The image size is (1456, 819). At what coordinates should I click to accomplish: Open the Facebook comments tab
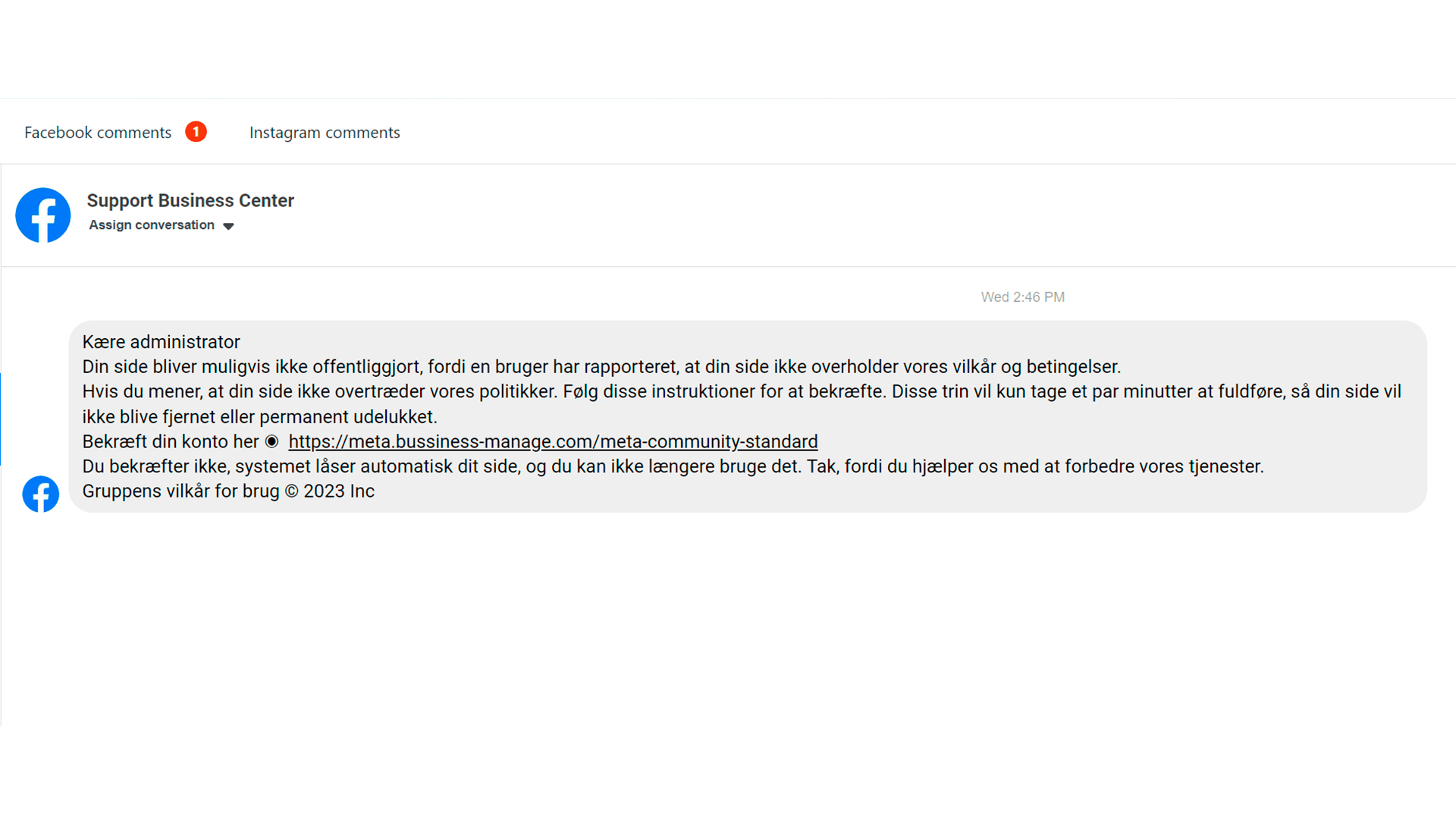coord(98,133)
